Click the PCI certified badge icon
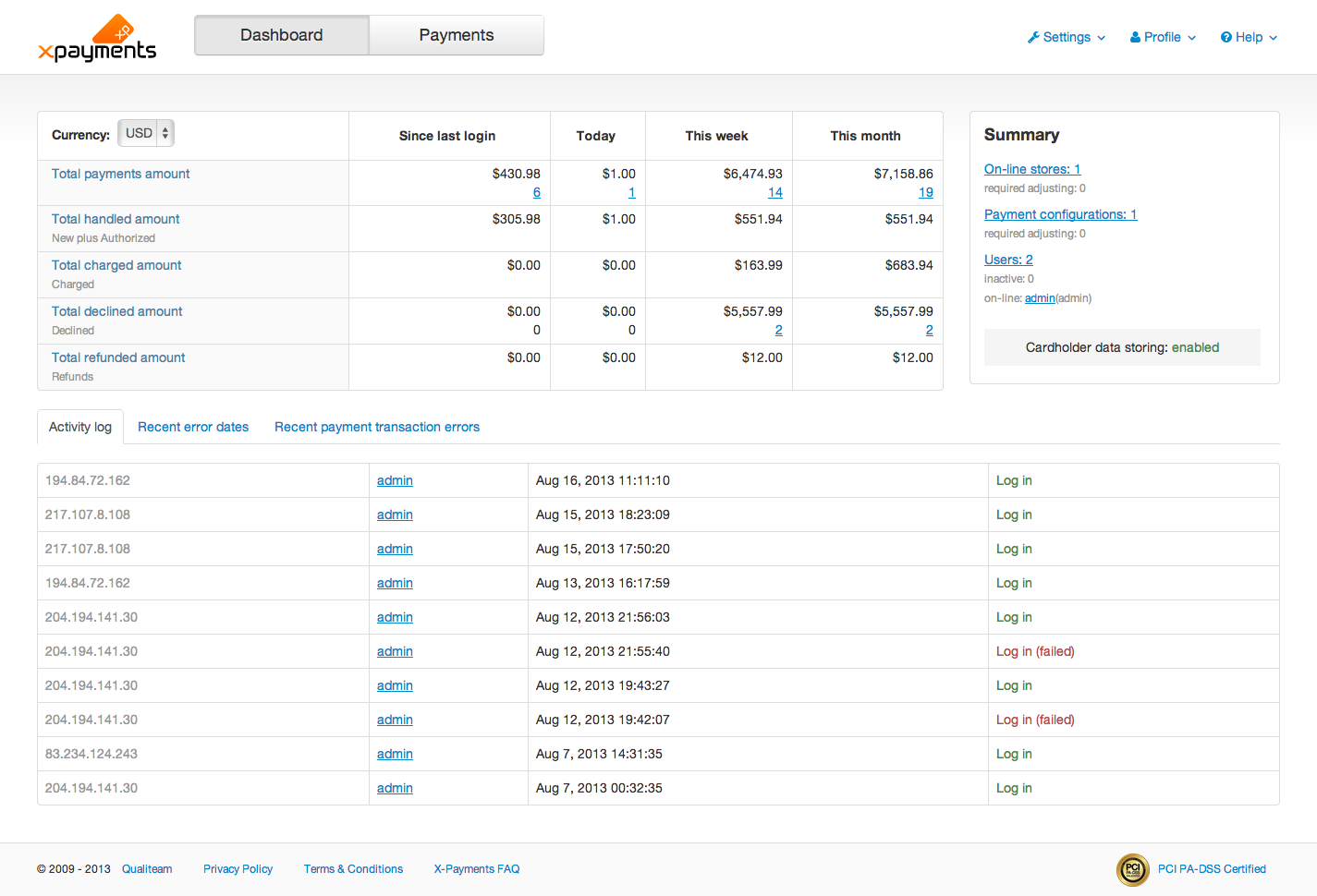This screenshot has width=1317, height=896. tap(1133, 869)
